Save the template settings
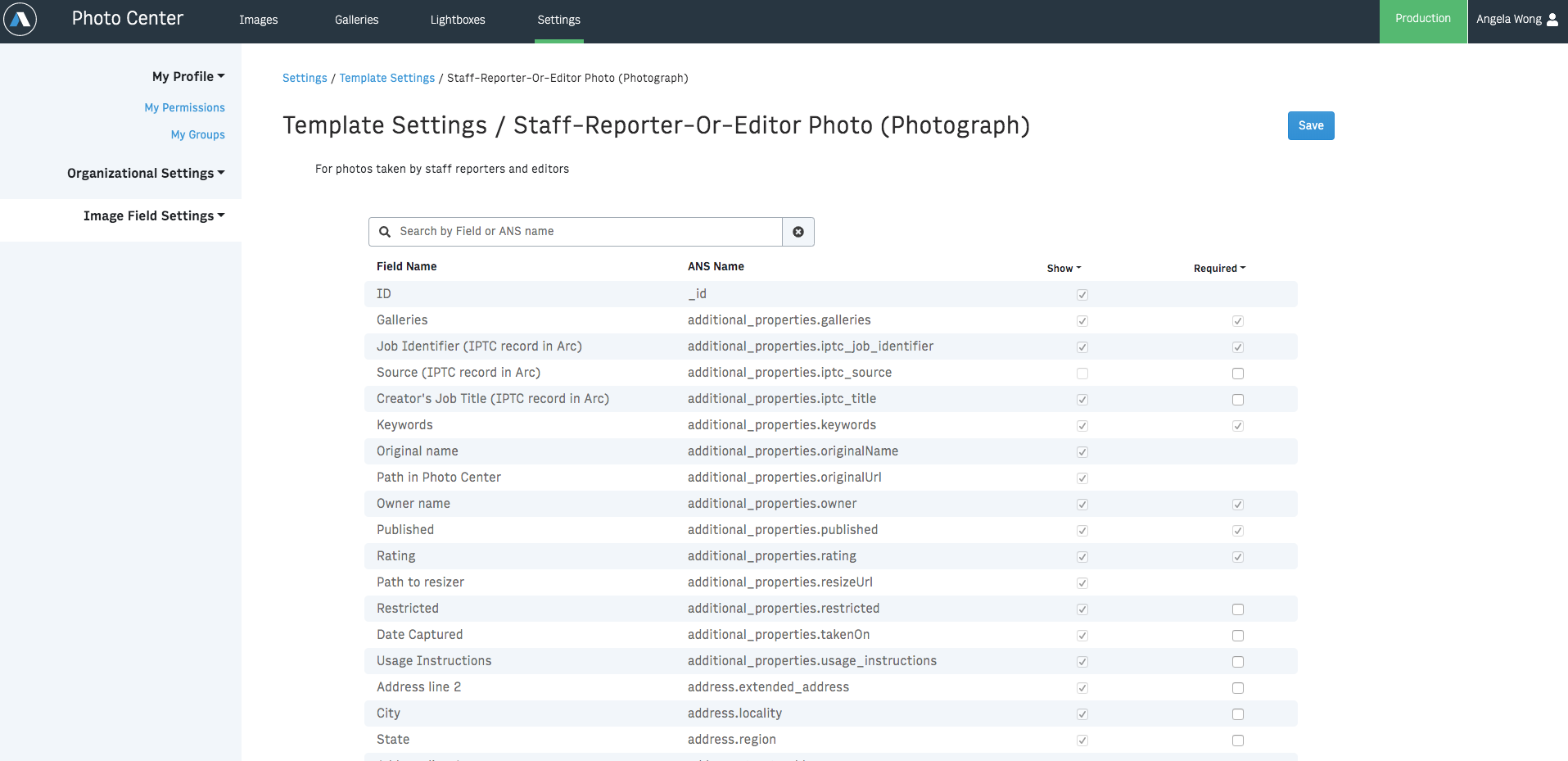This screenshot has width=1568, height=761. tap(1311, 125)
